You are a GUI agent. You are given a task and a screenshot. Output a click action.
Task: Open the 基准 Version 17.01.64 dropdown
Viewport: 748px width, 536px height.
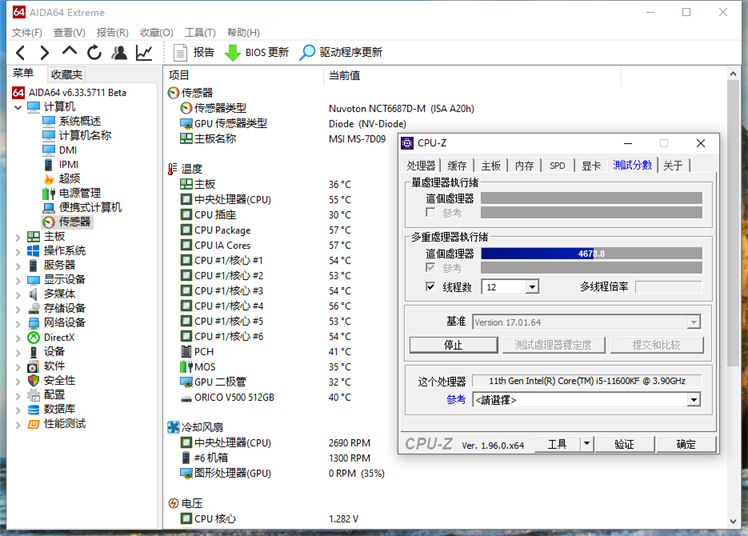694,322
